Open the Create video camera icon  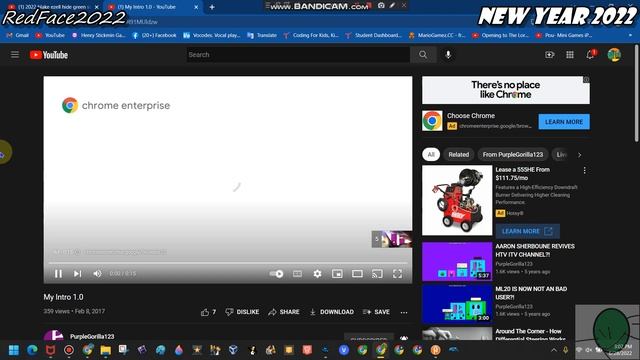point(549,55)
